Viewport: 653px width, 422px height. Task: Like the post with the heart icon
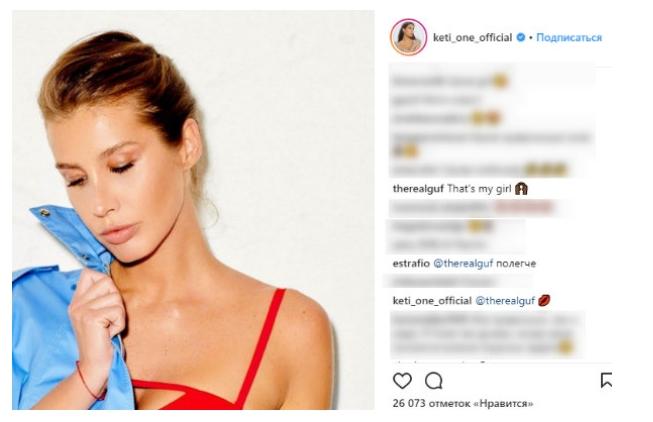click(402, 381)
